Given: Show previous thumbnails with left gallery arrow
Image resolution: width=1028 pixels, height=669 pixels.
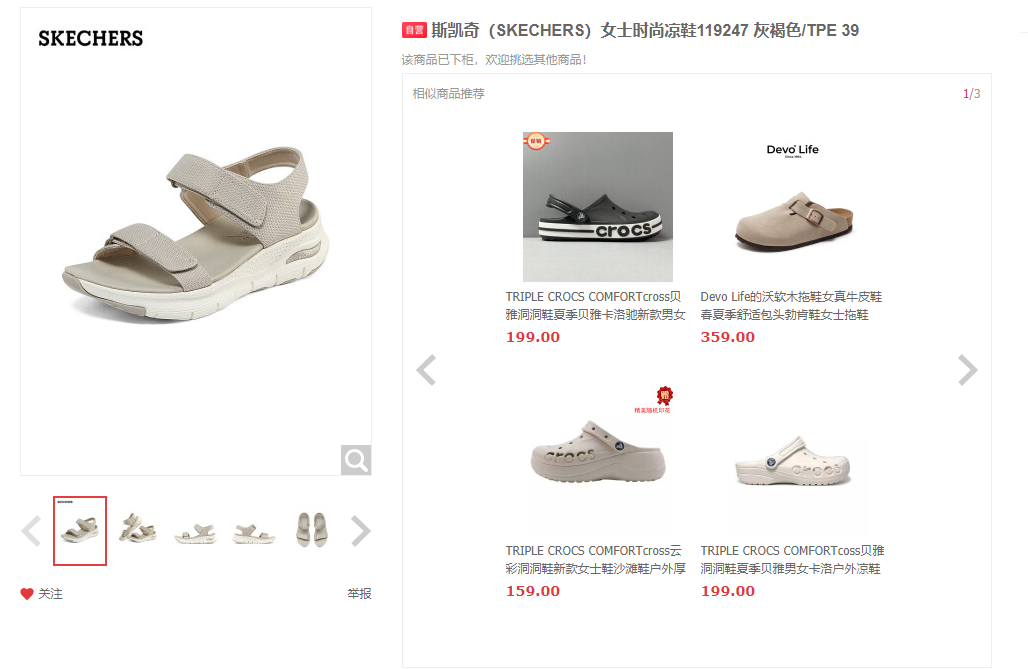Looking at the screenshot, I should [x=31, y=531].
